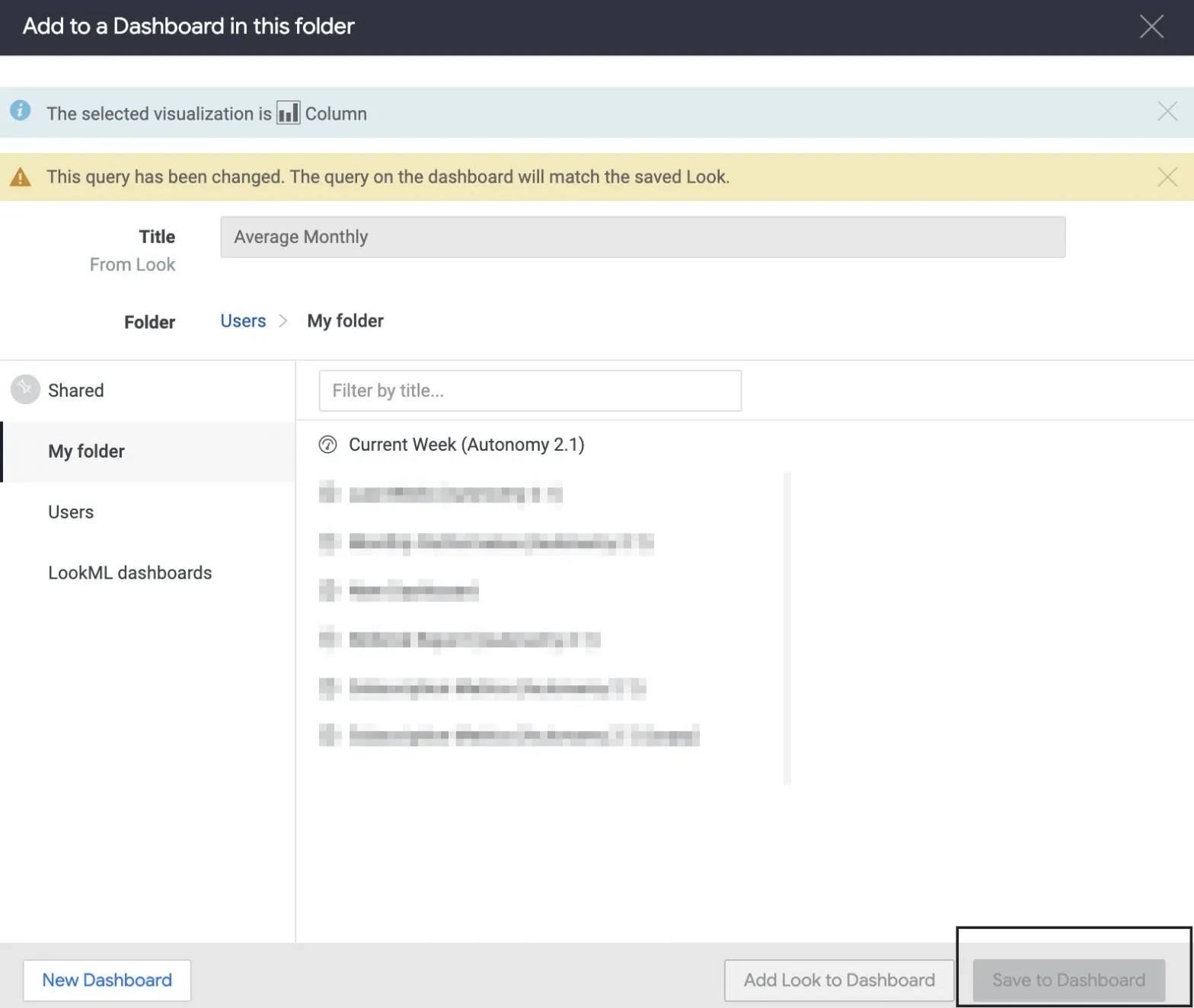The image size is (1194, 1008).
Task: Click the Shared folder pin icon
Action: (x=25, y=389)
